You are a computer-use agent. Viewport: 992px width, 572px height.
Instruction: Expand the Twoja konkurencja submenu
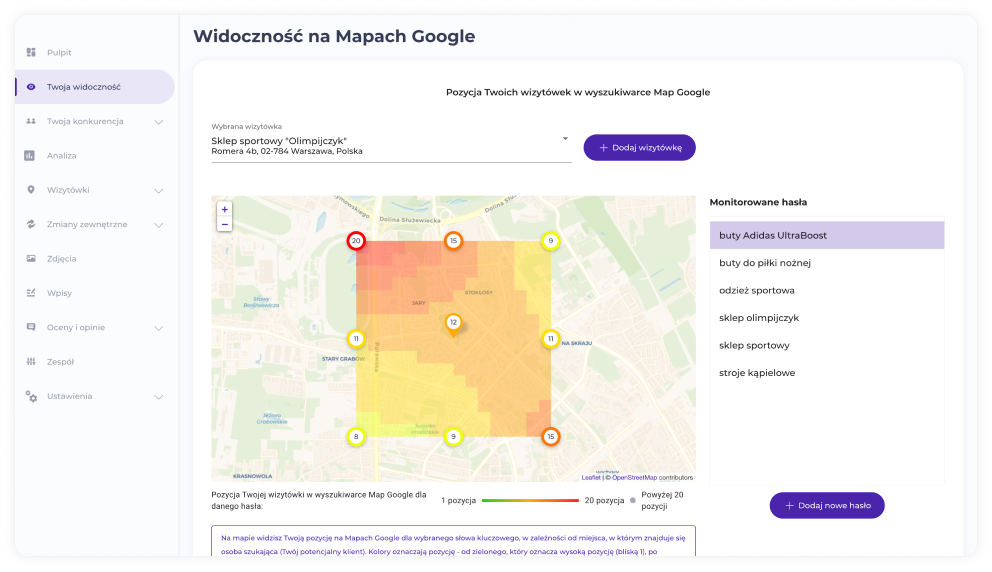coord(158,122)
